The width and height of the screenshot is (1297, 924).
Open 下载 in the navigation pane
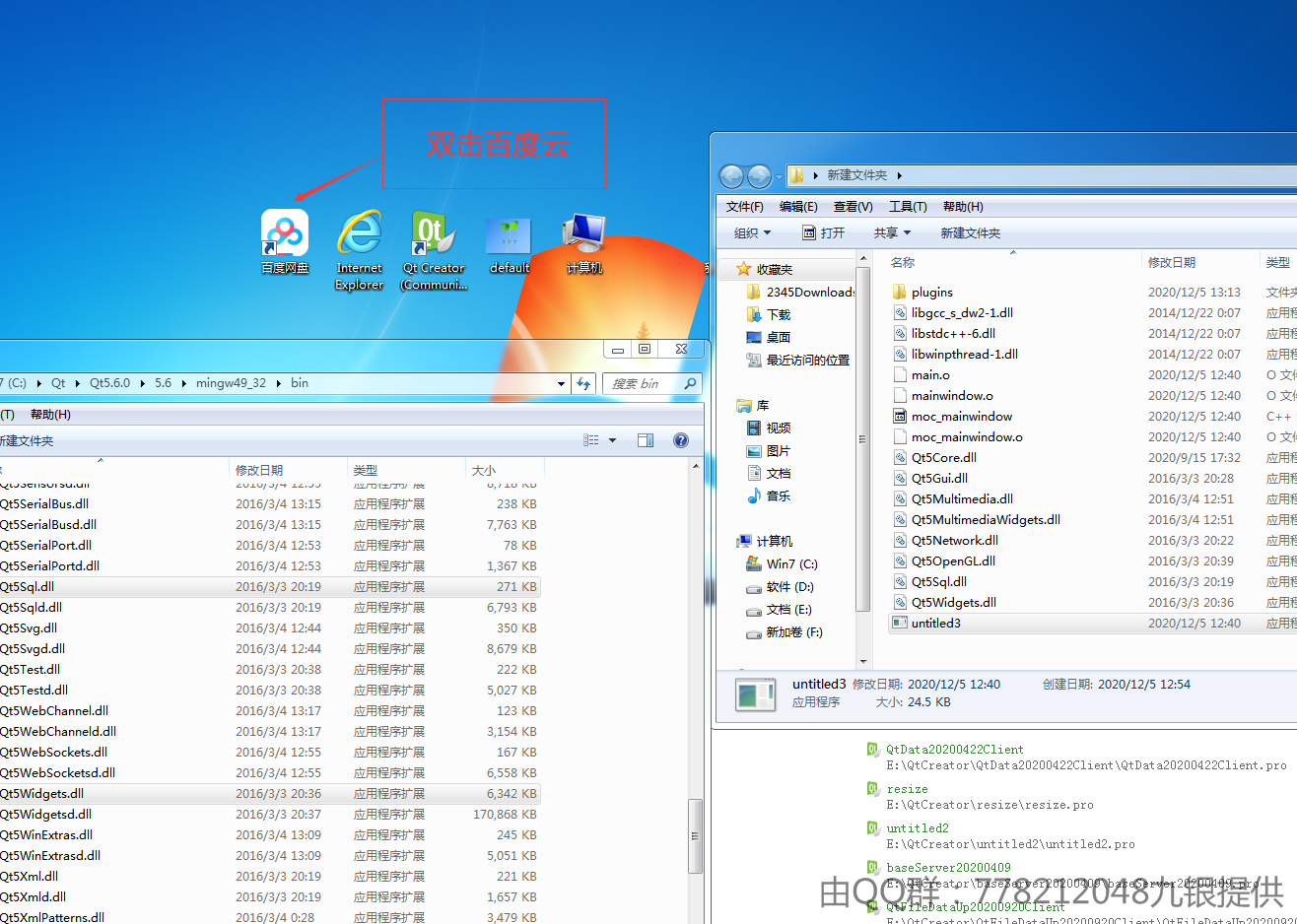(769, 314)
